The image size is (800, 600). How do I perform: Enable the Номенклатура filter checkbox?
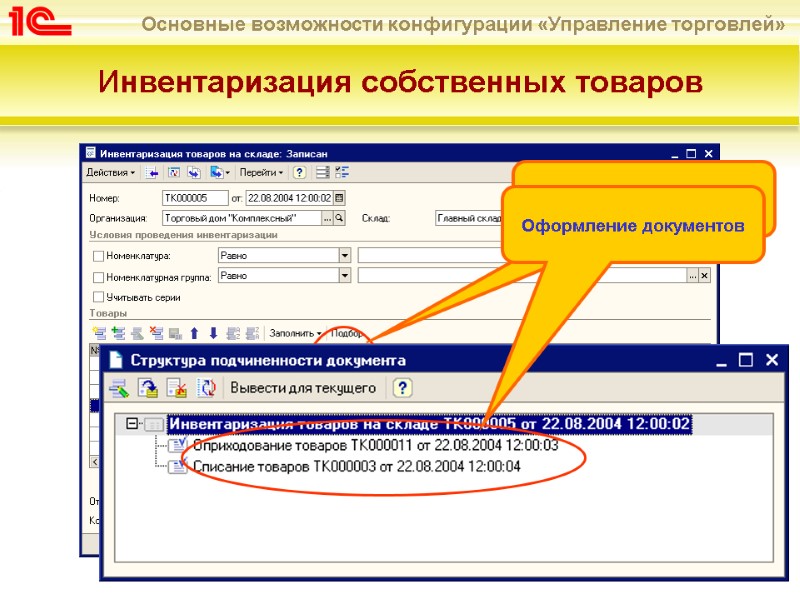pos(99,255)
